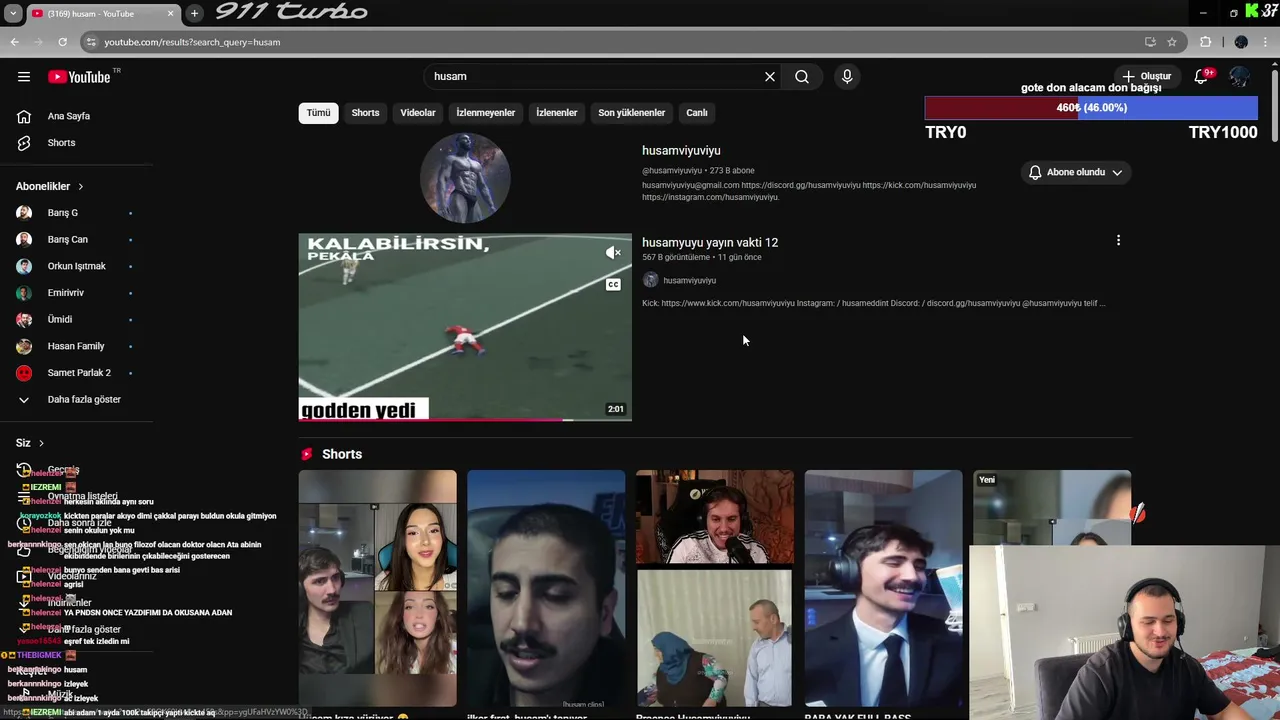
Task: Expand Abonelikler section chevron
Action: point(81,187)
